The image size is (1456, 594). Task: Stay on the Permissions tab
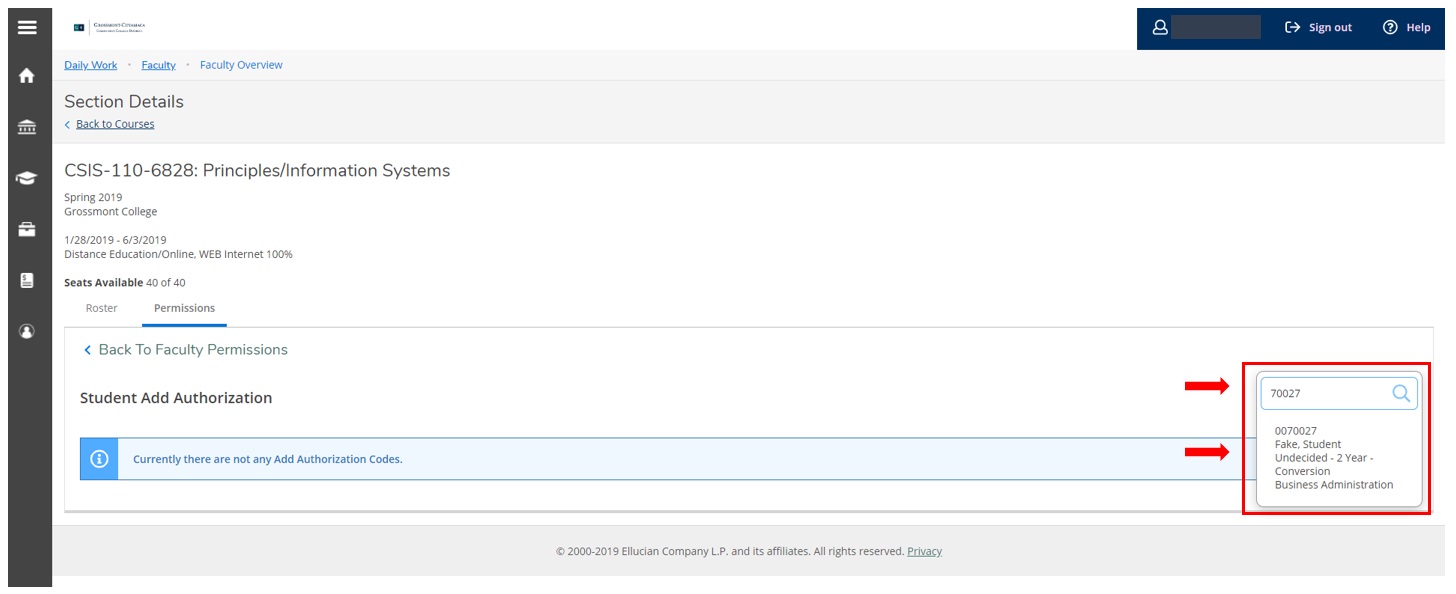coord(184,308)
